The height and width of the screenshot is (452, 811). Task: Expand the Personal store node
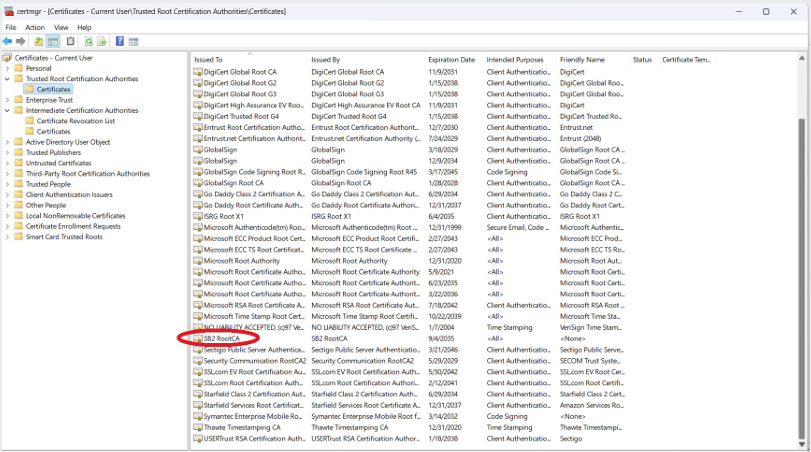click(7, 68)
